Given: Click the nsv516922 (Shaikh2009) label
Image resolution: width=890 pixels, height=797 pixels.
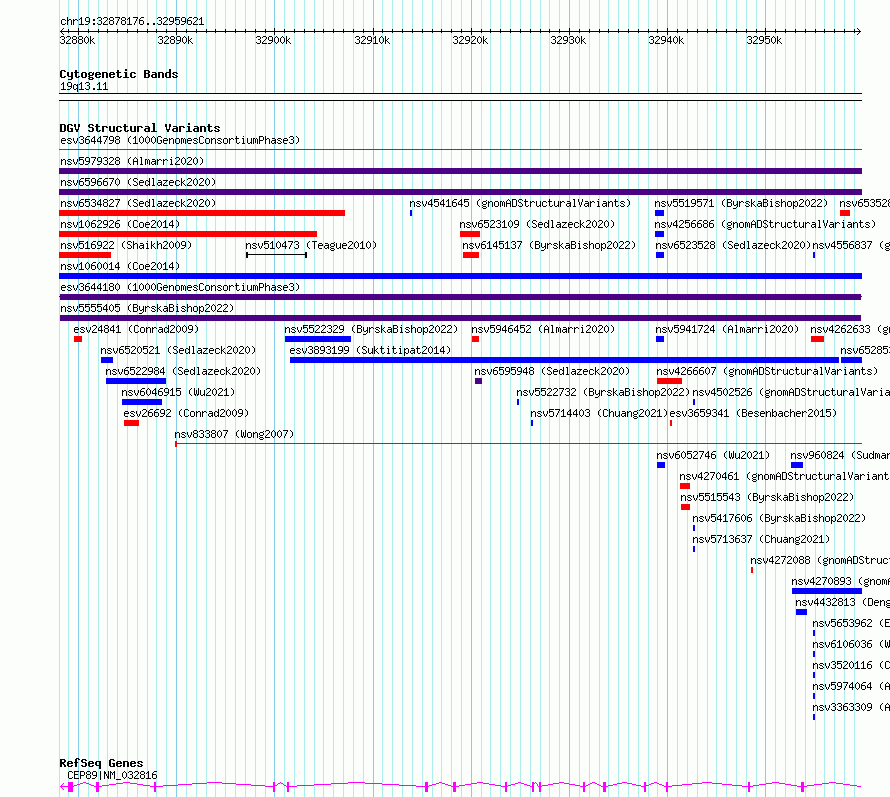Looking at the screenshot, I should coord(126,245).
